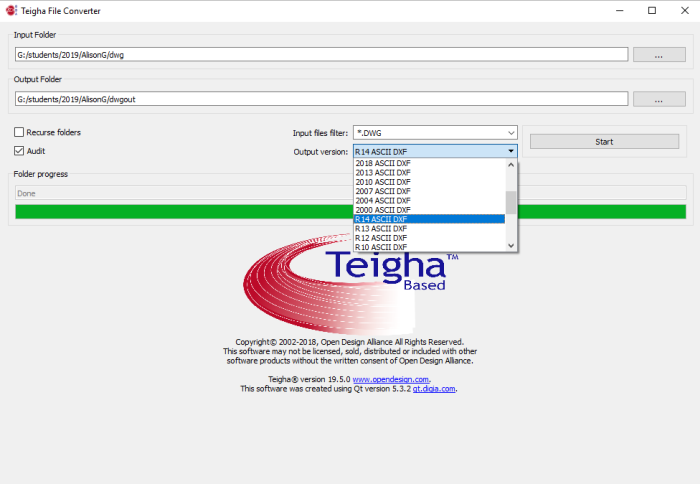This screenshot has height=484, width=700.
Task: Browse for Output Folder with the ... button
Action: [x=659, y=99]
